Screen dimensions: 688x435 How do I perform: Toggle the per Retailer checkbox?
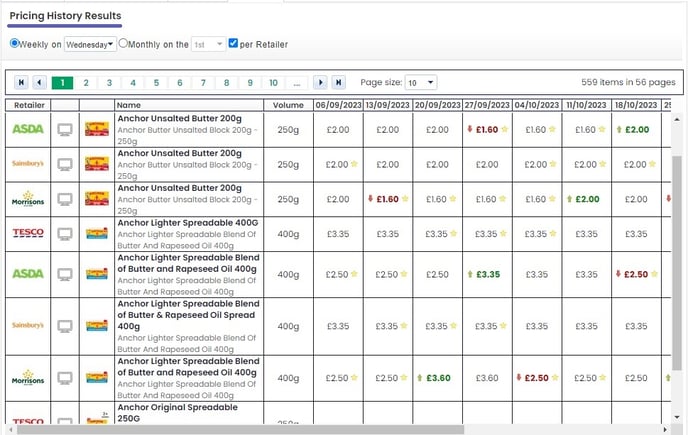tap(233, 43)
